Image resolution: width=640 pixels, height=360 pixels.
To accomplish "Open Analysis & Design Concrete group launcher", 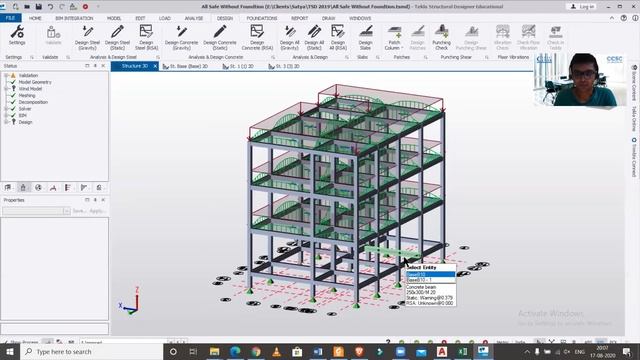I will pyautogui.click(x=273, y=57).
